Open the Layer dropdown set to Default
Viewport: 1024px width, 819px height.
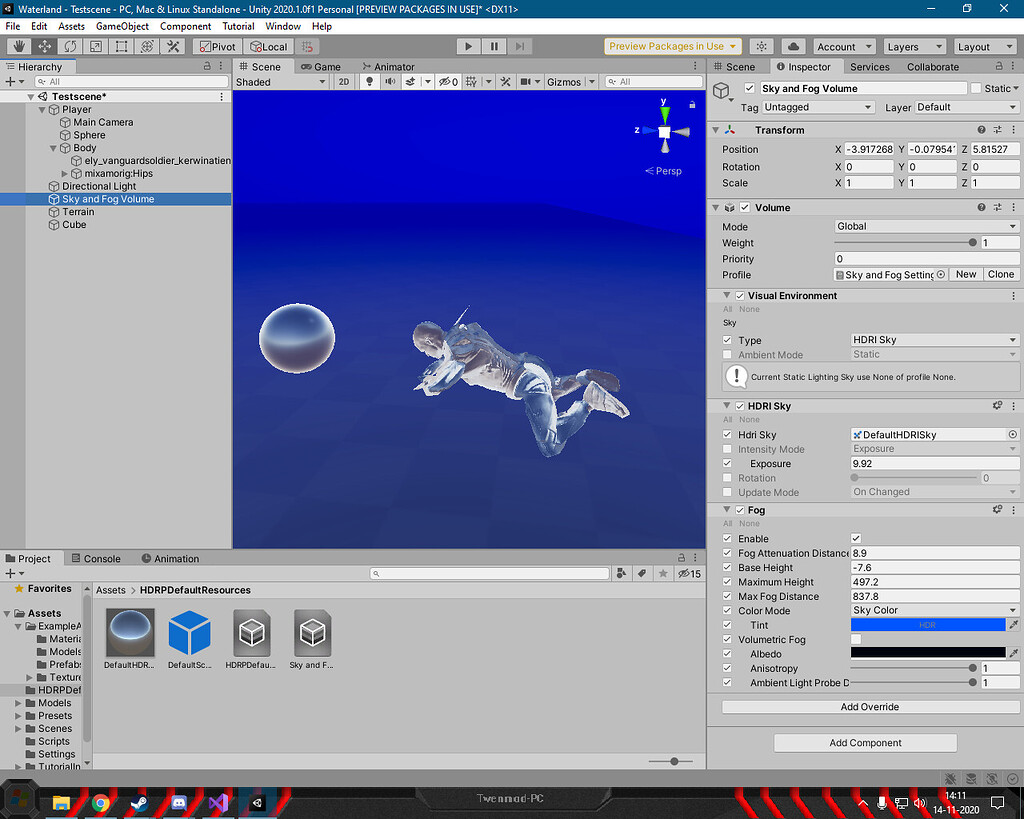965,107
